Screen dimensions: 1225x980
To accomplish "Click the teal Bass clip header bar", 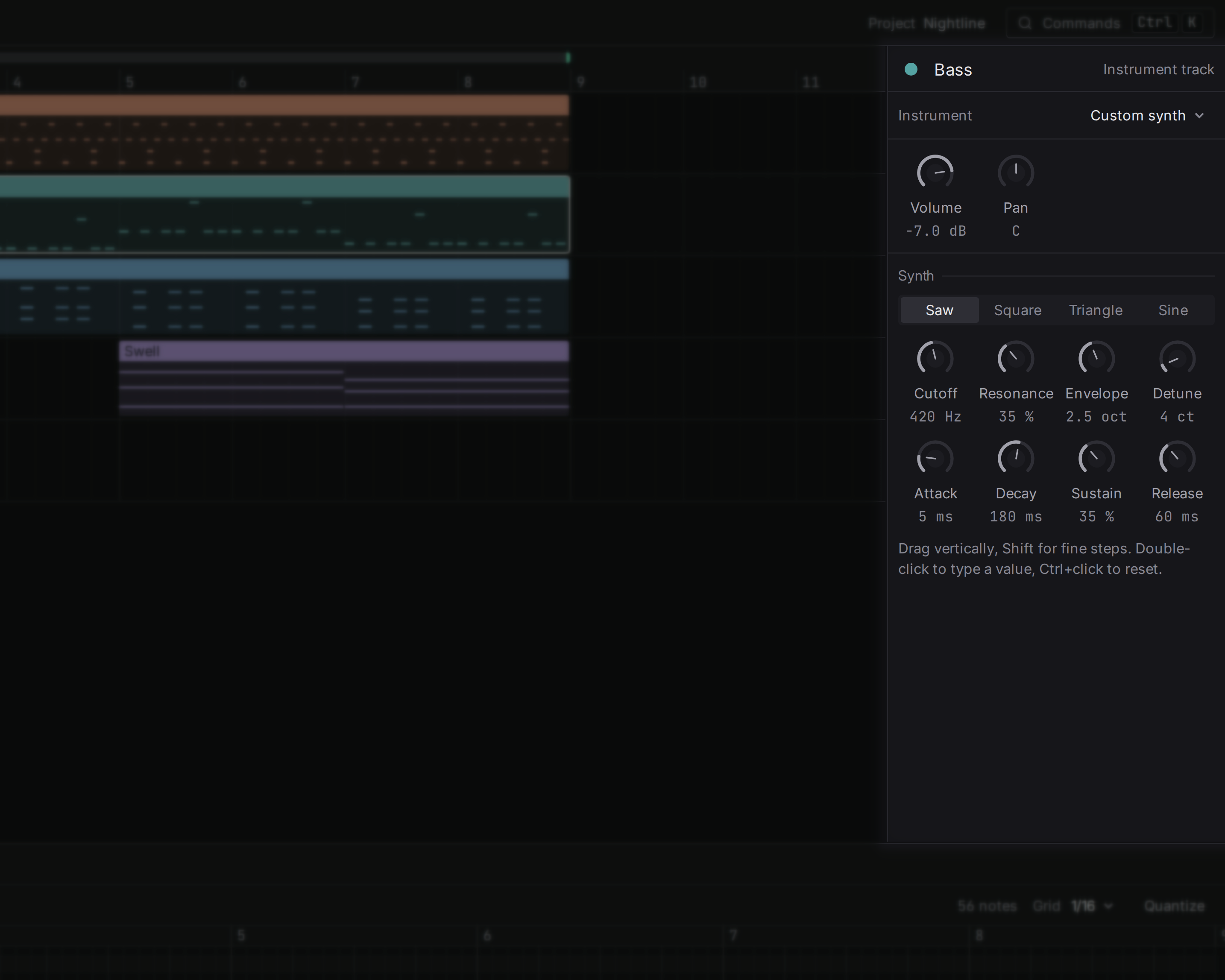I will [x=284, y=187].
